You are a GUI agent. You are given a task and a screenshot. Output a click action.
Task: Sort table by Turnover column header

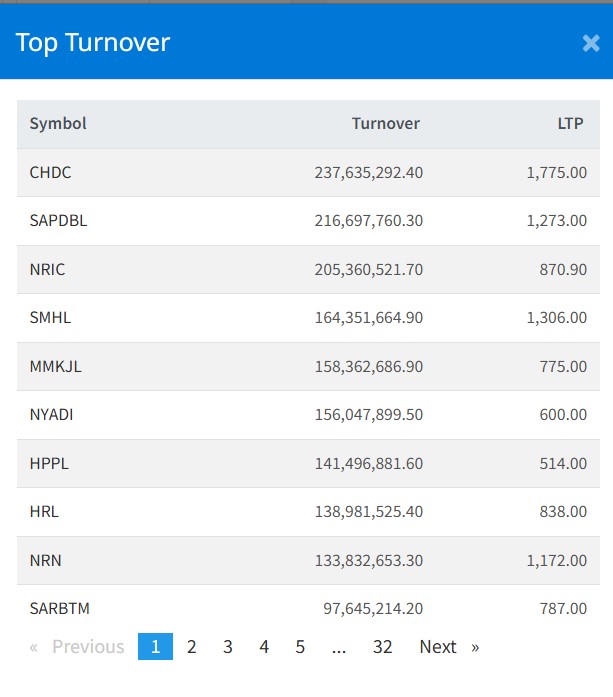click(x=385, y=124)
